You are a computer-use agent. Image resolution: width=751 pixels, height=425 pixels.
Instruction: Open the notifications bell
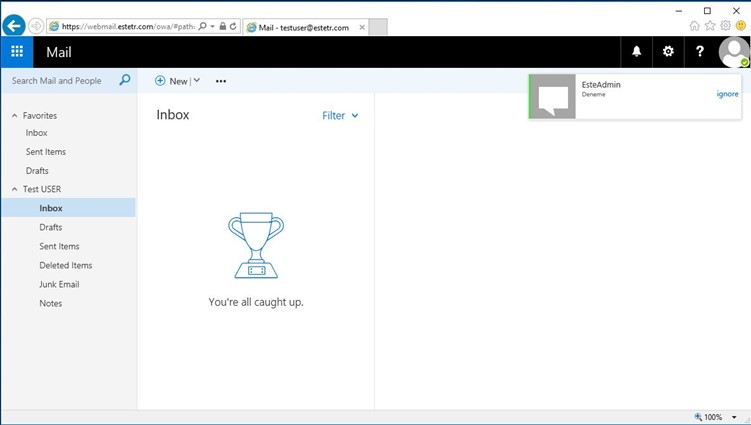[636, 51]
